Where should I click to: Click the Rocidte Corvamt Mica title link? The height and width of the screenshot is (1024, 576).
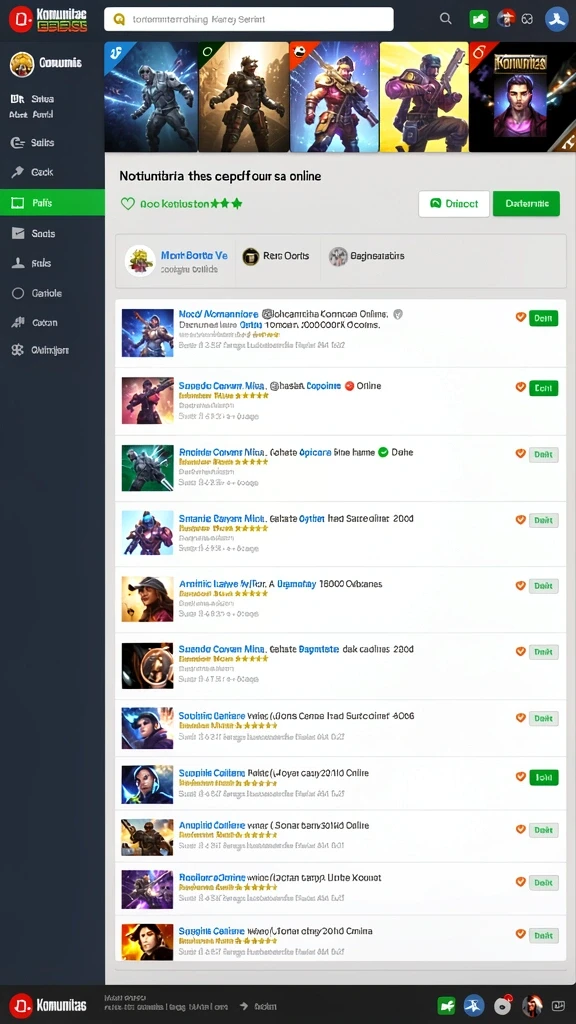221,452
